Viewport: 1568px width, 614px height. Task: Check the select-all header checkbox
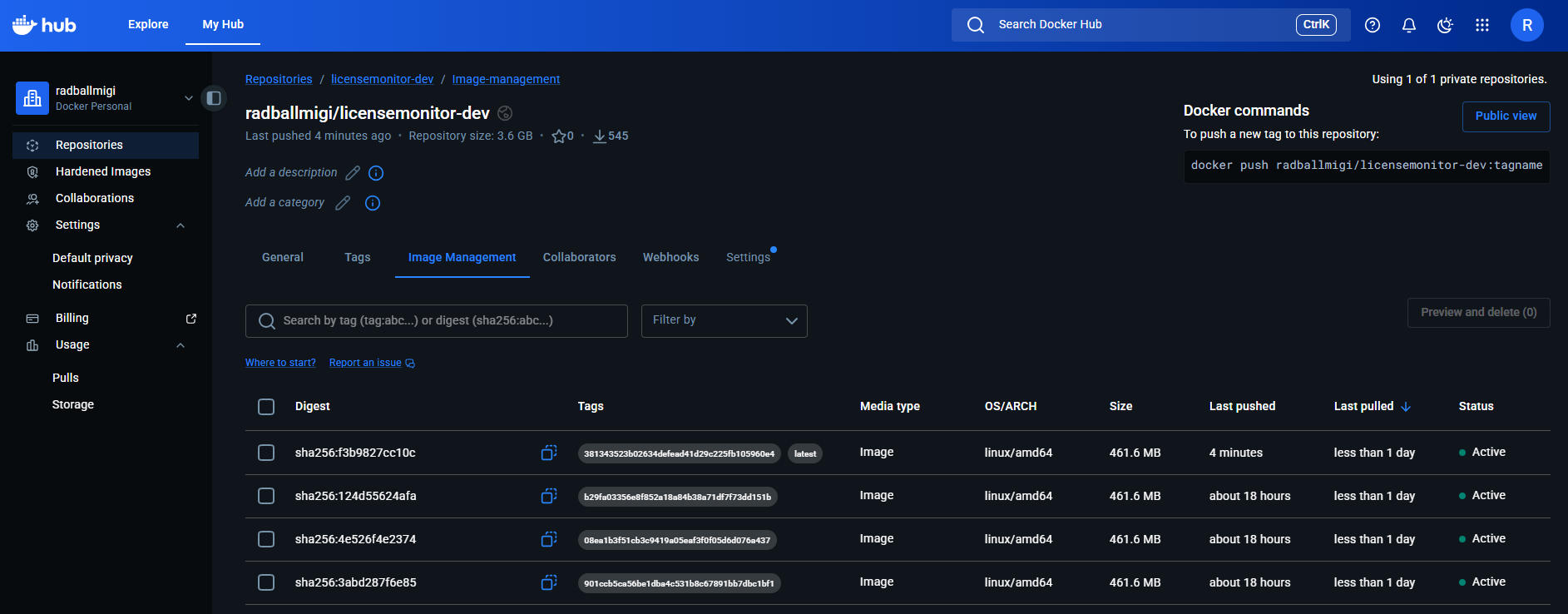tap(266, 407)
